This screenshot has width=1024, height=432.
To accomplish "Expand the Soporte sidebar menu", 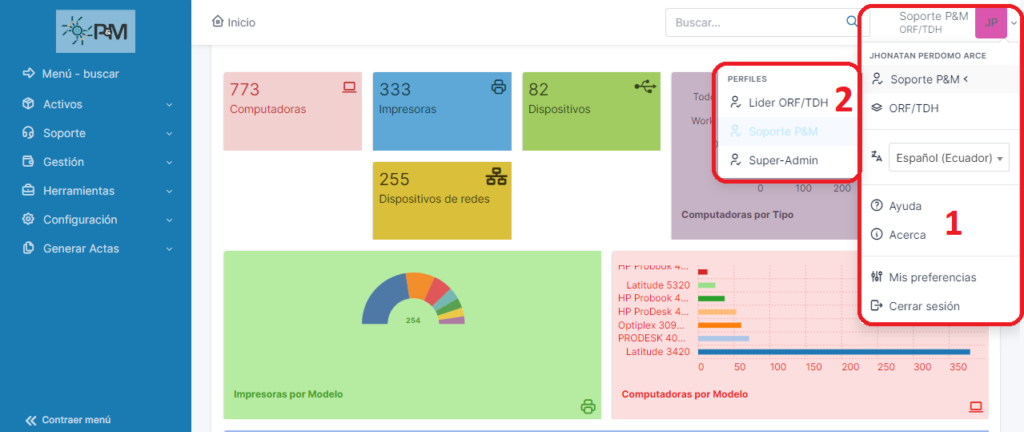I will click(x=97, y=133).
